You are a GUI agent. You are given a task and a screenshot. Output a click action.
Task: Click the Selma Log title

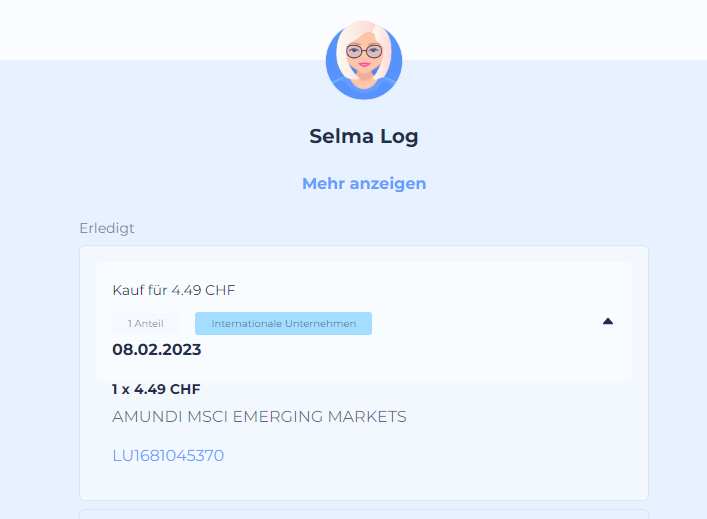pyautogui.click(x=364, y=136)
